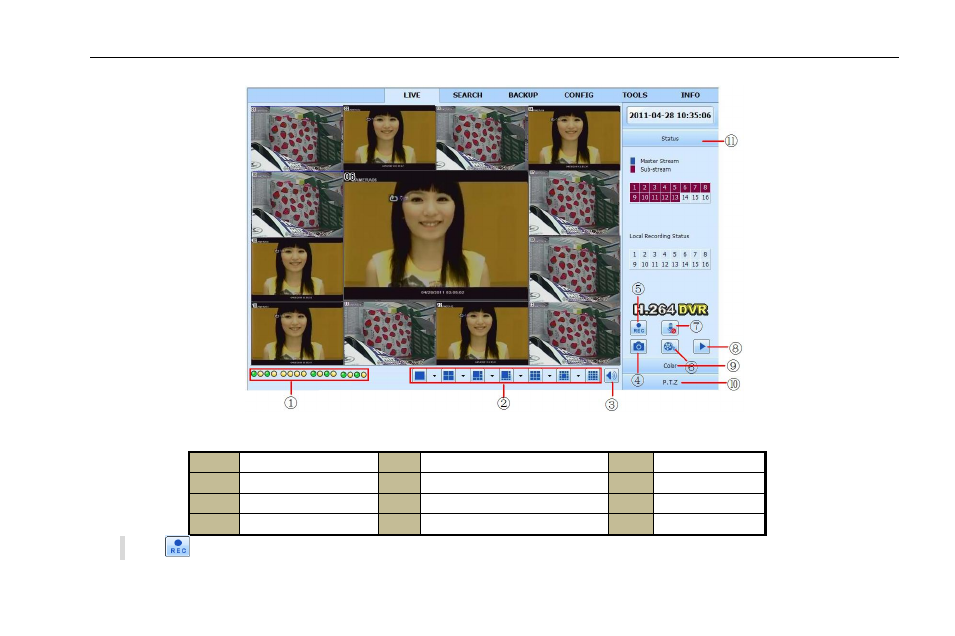Toggle channel 16 in Local Recording Status grid
The width and height of the screenshot is (955, 636).
coord(705,264)
